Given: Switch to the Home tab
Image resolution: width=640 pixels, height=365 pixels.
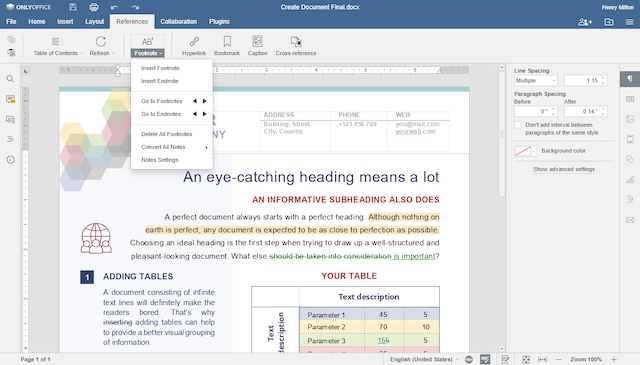Looking at the screenshot, I should pyautogui.click(x=37, y=22).
